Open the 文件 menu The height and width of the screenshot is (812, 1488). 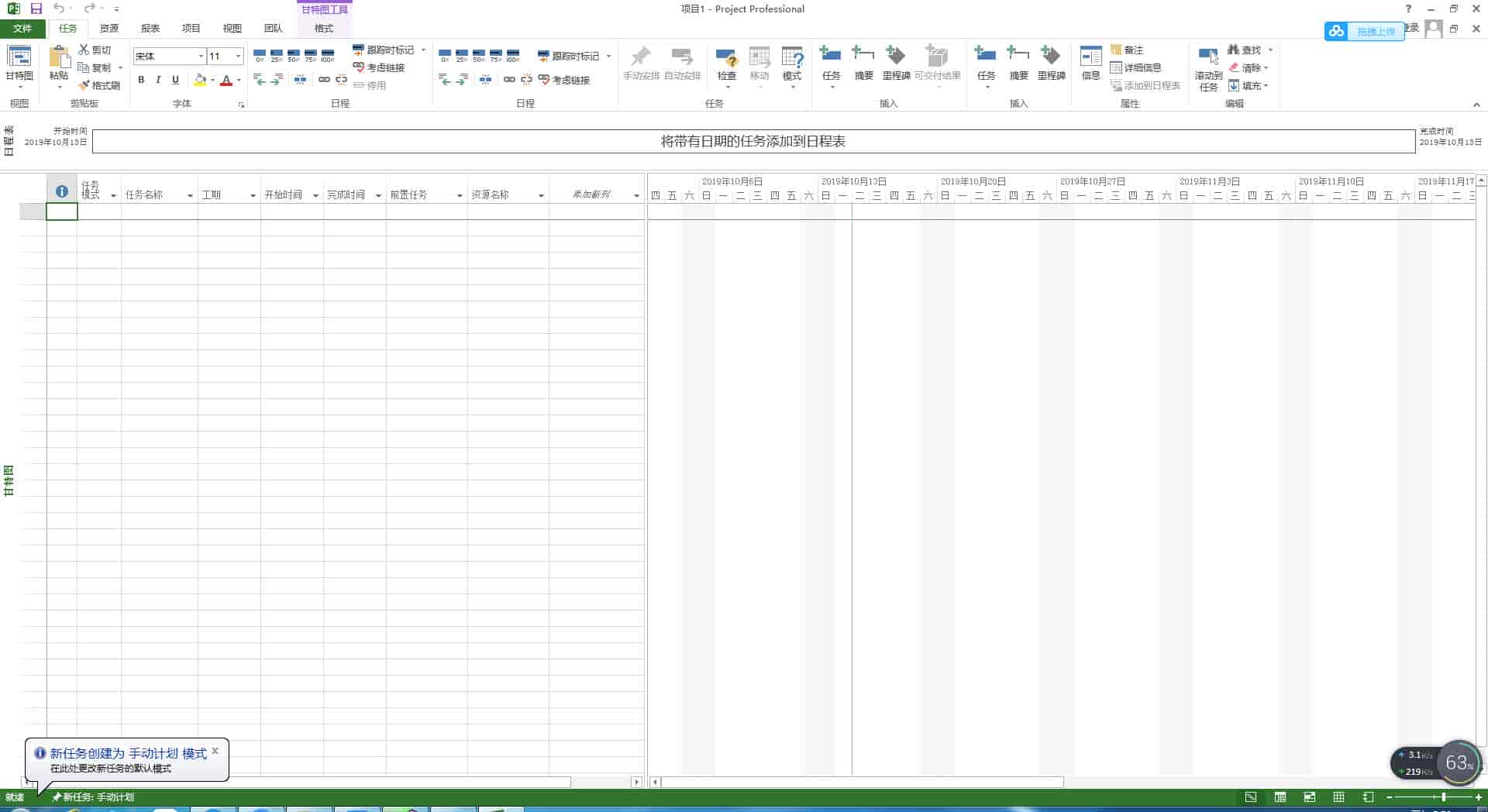tap(22, 29)
